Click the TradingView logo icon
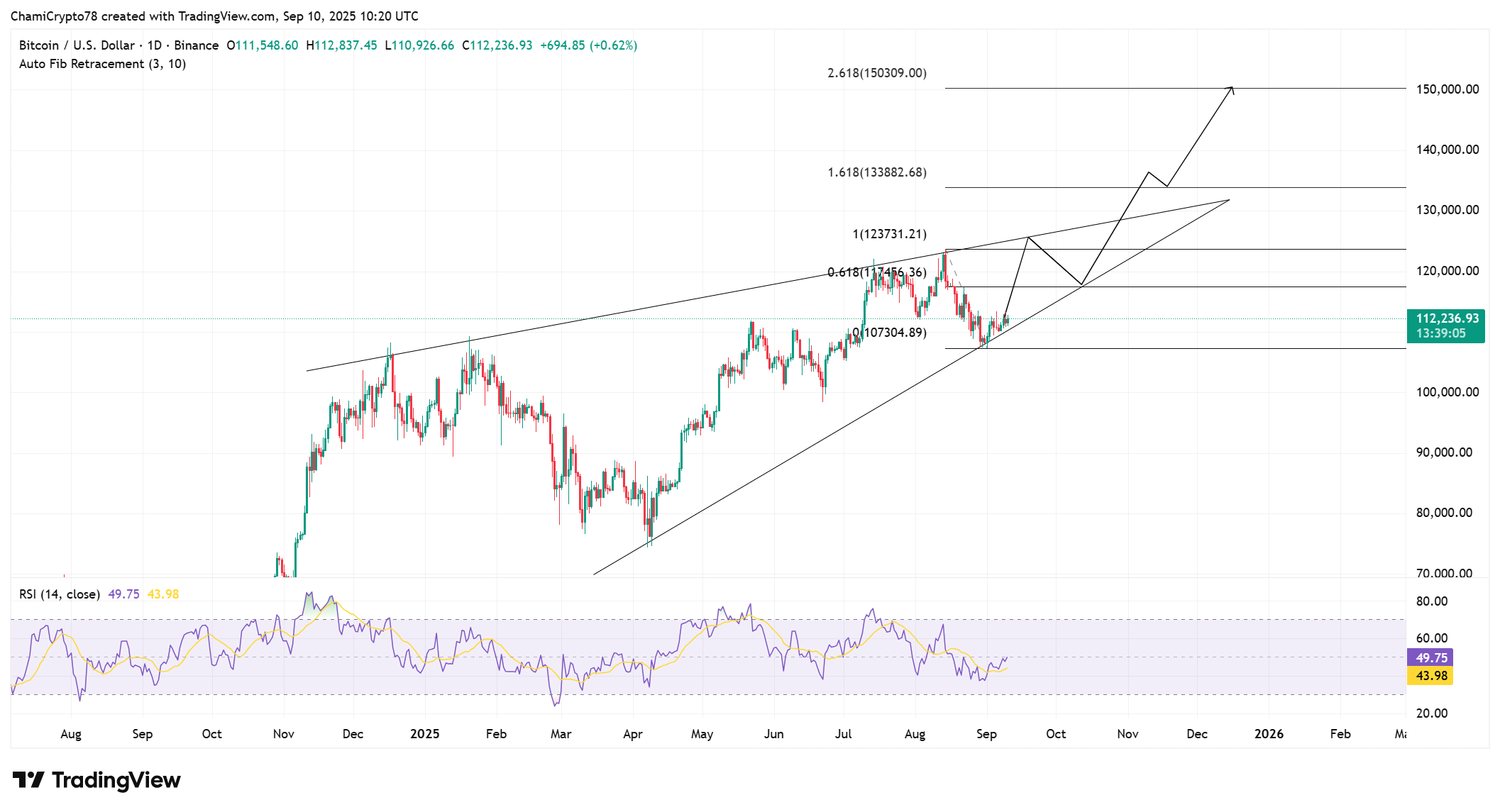This screenshot has width=1500, height=812. click(28, 780)
